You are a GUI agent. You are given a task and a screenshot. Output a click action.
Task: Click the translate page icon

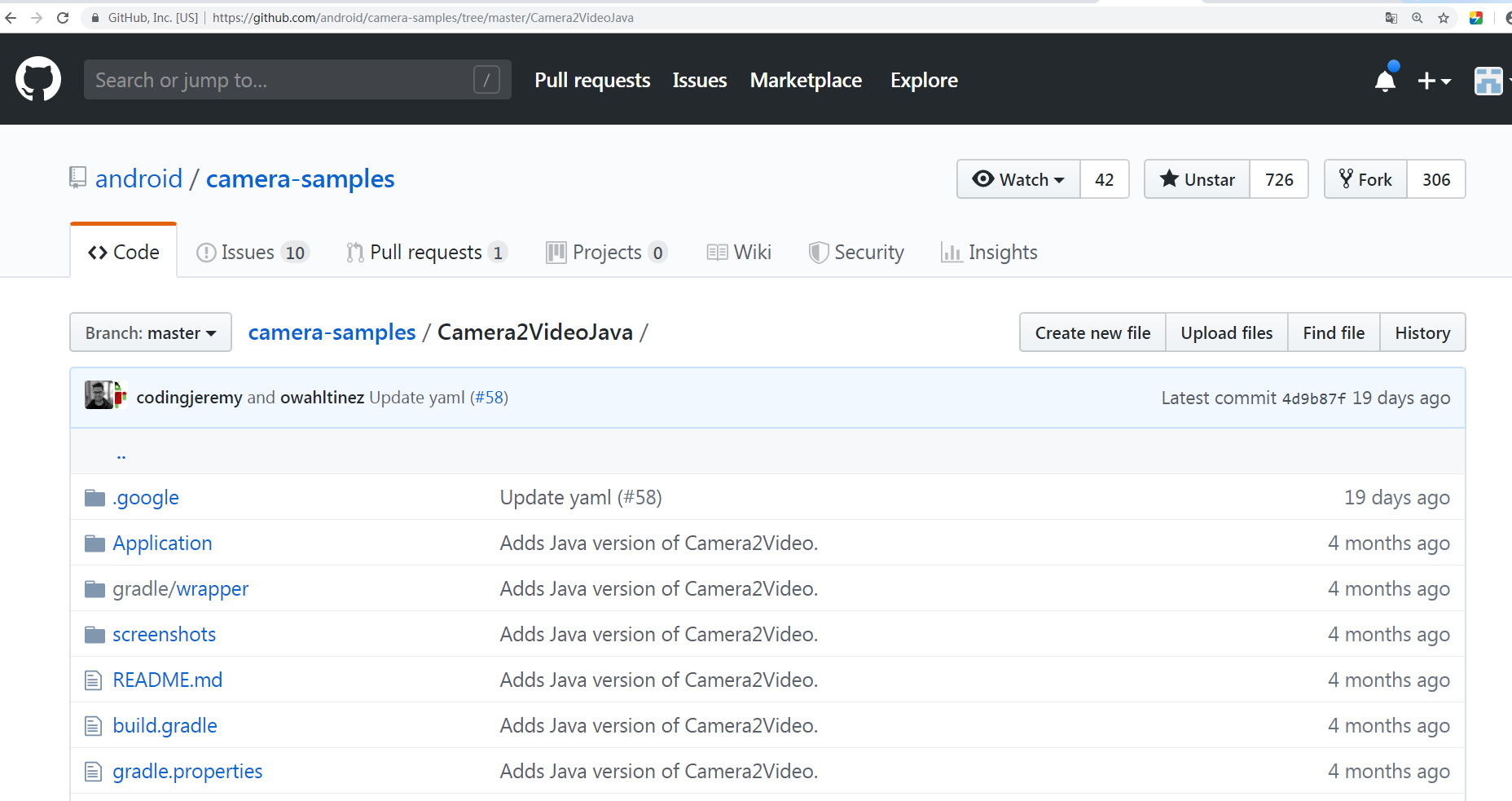1391,18
